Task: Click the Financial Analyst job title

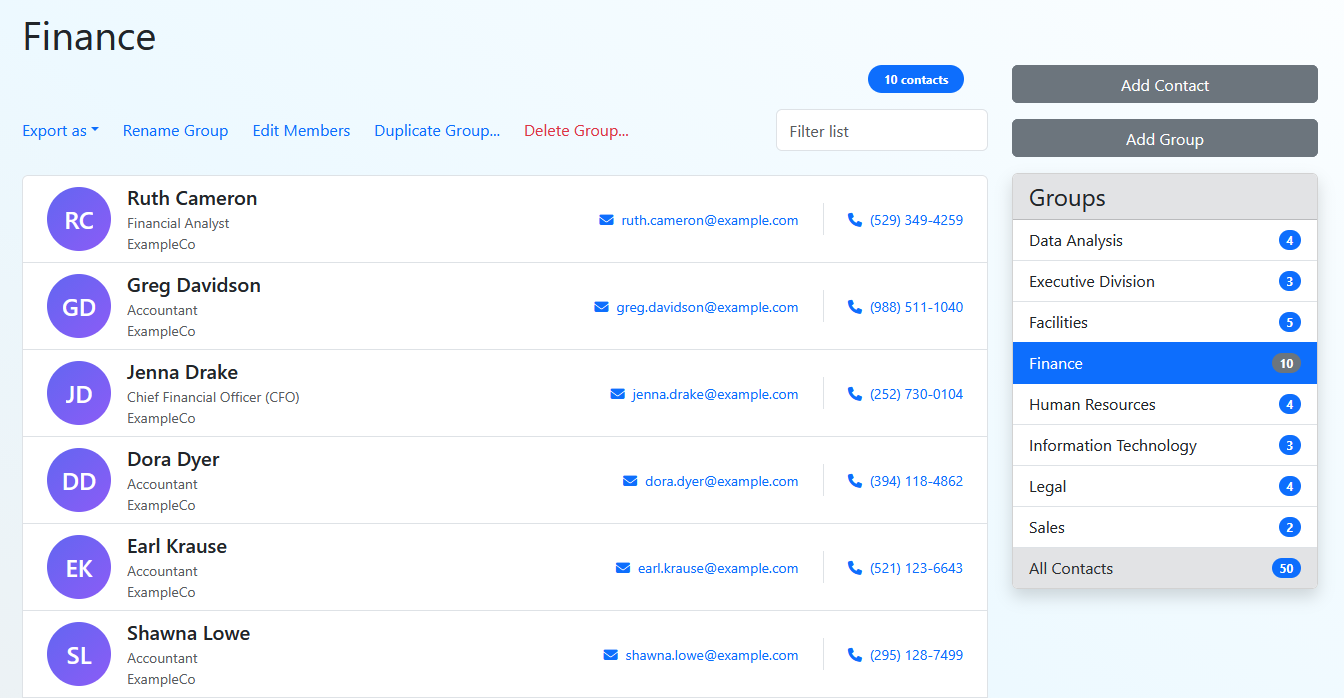Action: tap(178, 223)
